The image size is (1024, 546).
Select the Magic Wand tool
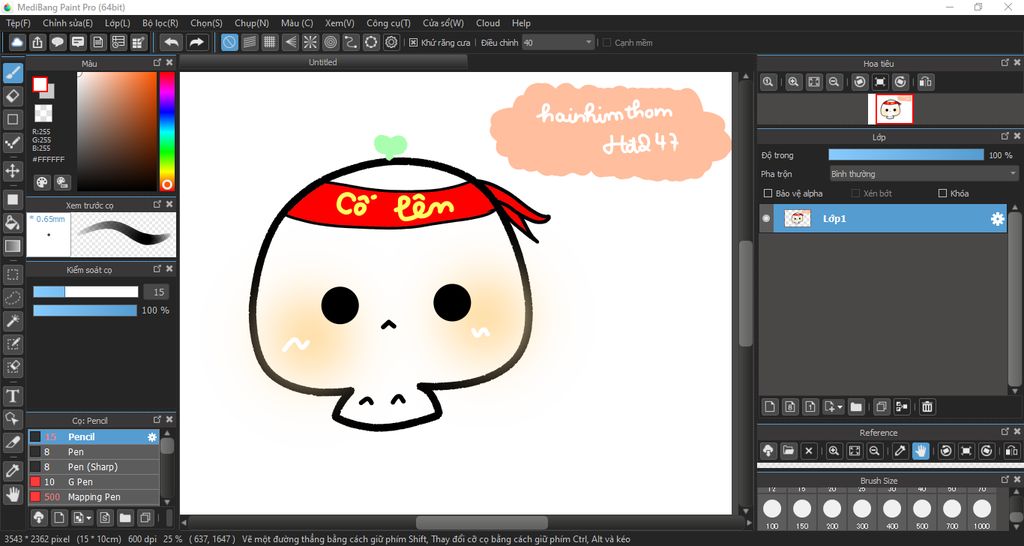coord(12,321)
